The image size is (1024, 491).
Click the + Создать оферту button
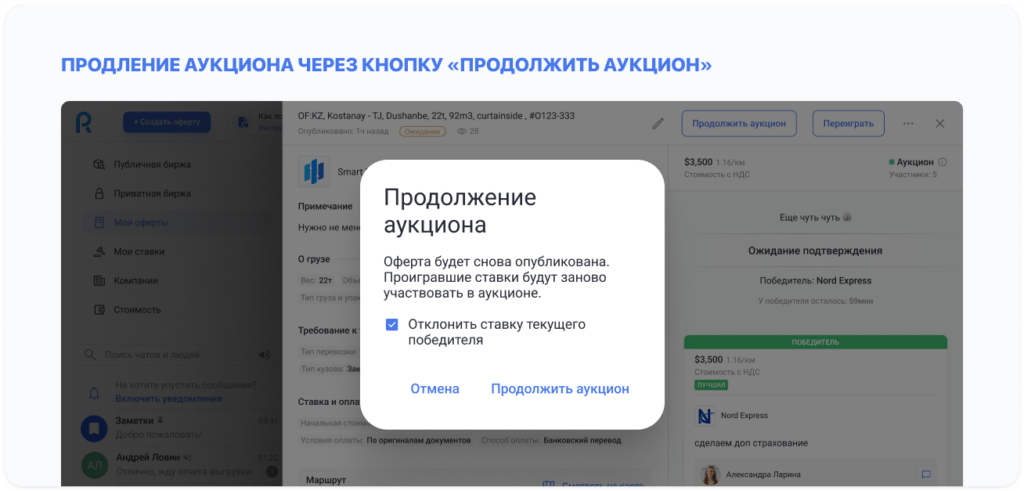point(167,122)
